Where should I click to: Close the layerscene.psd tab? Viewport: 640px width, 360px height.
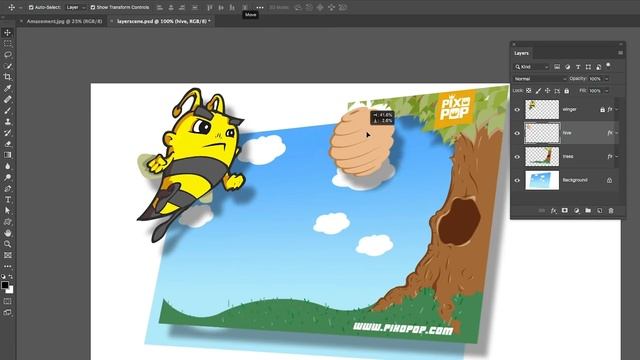(111, 21)
